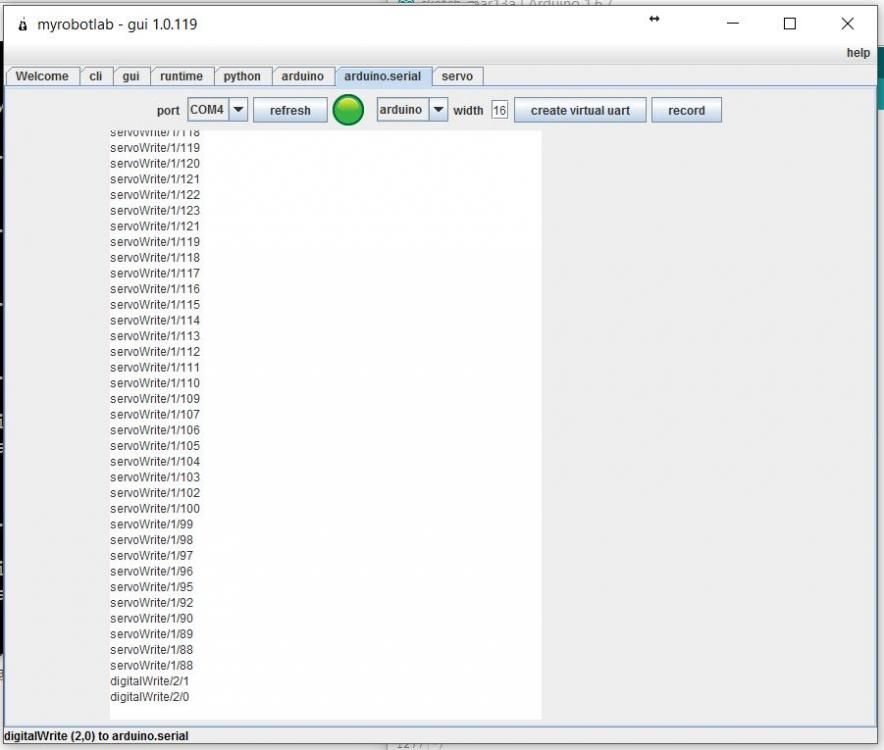884x750 pixels.
Task: Open the help menu
Action: pos(858,53)
